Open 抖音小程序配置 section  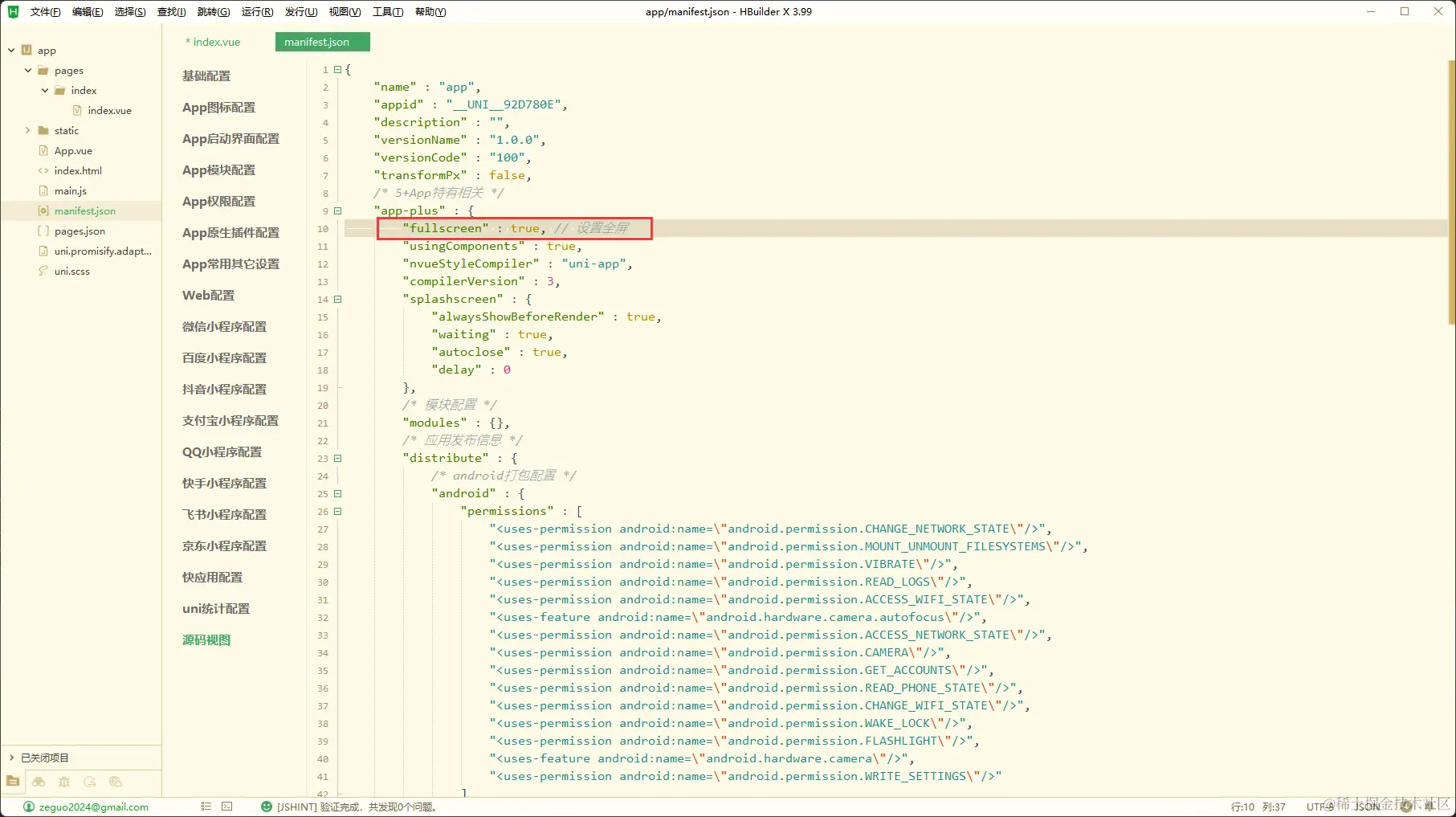[x=224, y=389]
